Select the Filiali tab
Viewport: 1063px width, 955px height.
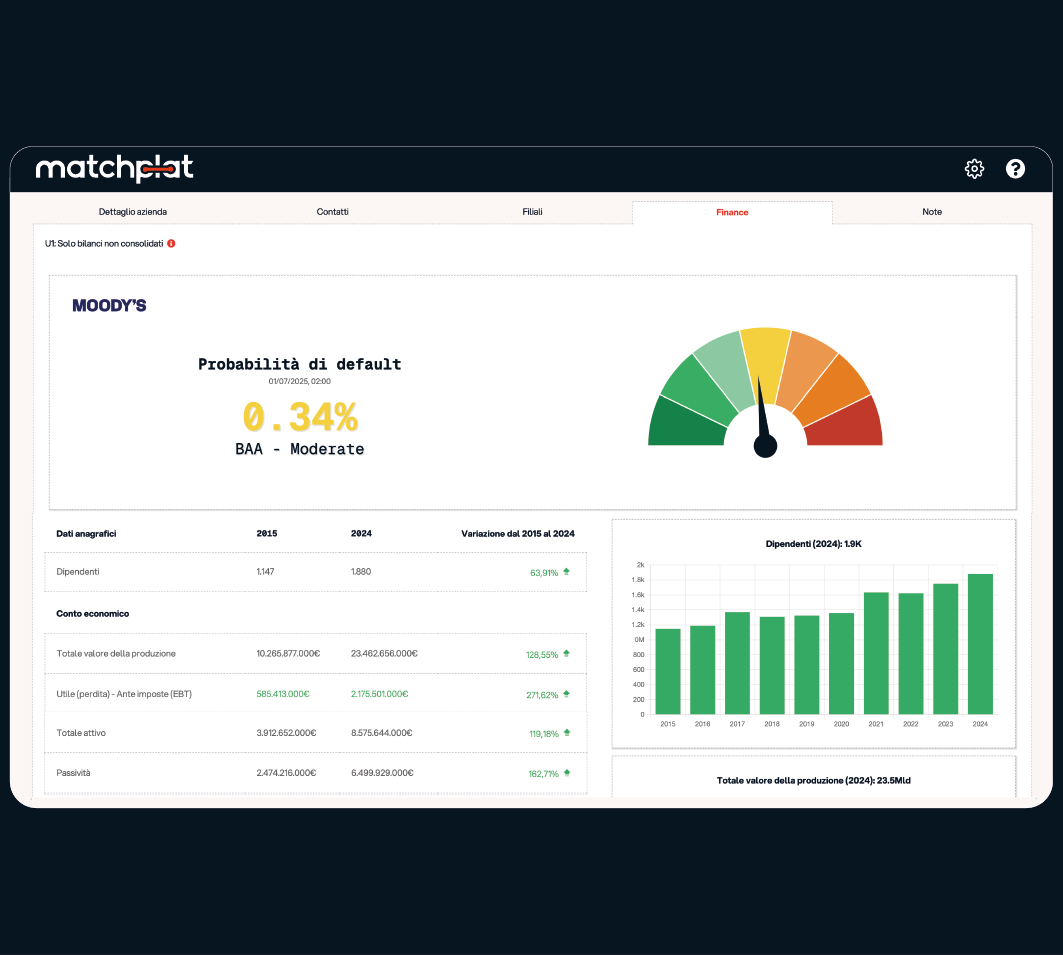(x=532, y=212)
